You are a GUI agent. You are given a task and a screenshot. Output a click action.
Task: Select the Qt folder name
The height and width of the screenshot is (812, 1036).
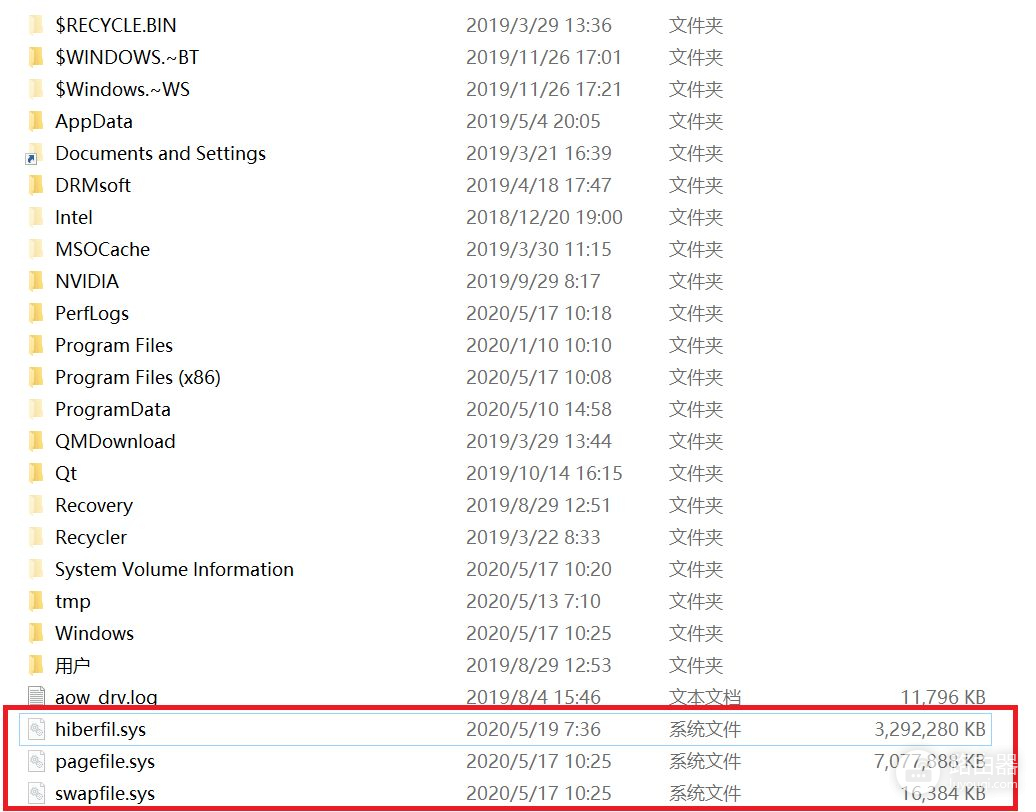(66, 473)
